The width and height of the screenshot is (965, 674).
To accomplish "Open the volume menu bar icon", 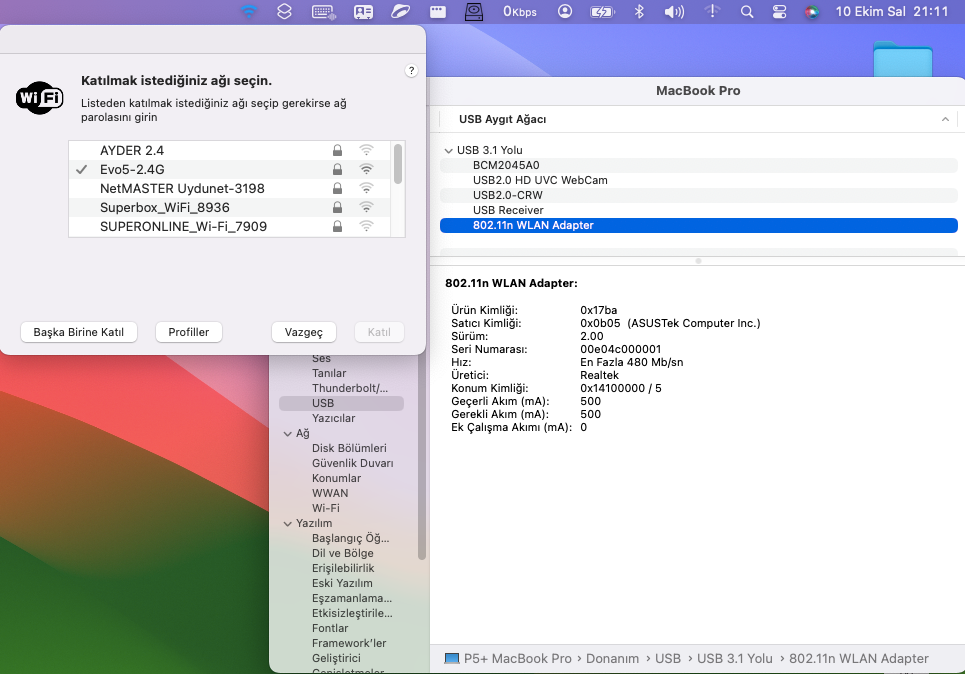I will coord(674,12).
